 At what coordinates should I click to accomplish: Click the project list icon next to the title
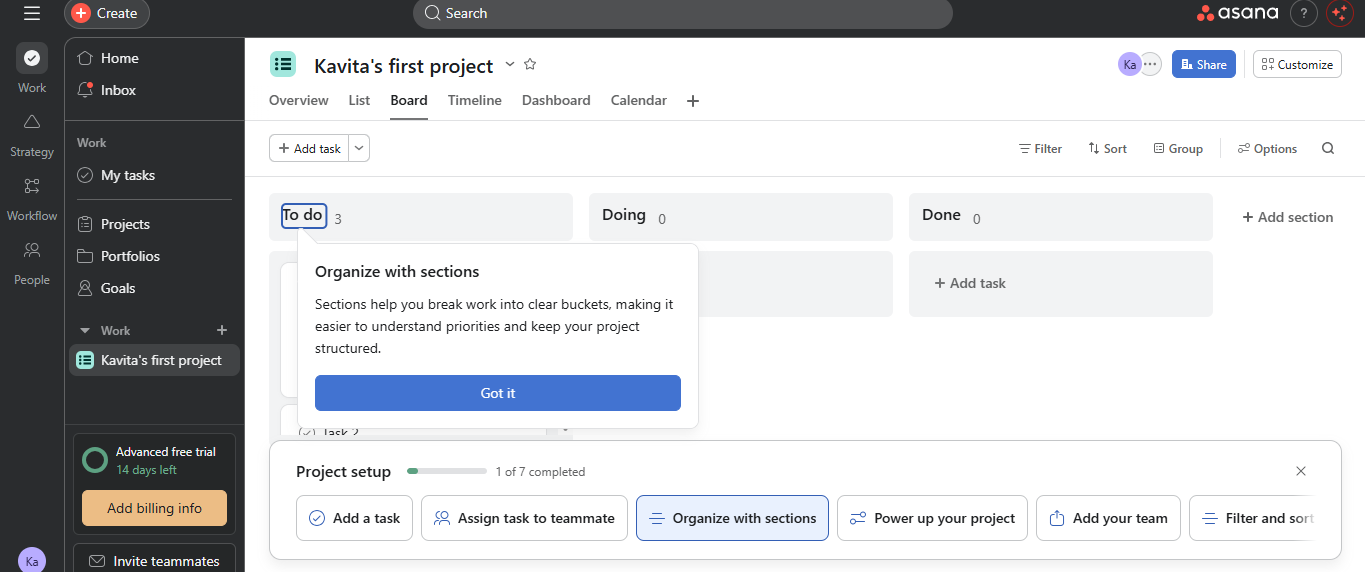tap(283, 64)
